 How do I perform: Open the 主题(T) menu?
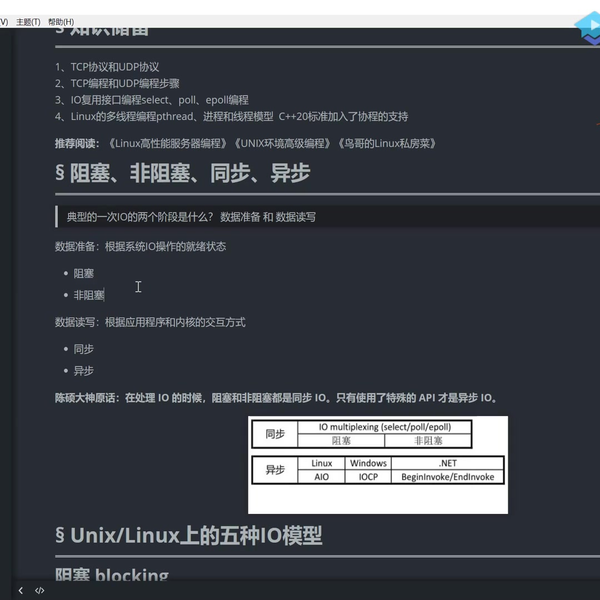28,22
